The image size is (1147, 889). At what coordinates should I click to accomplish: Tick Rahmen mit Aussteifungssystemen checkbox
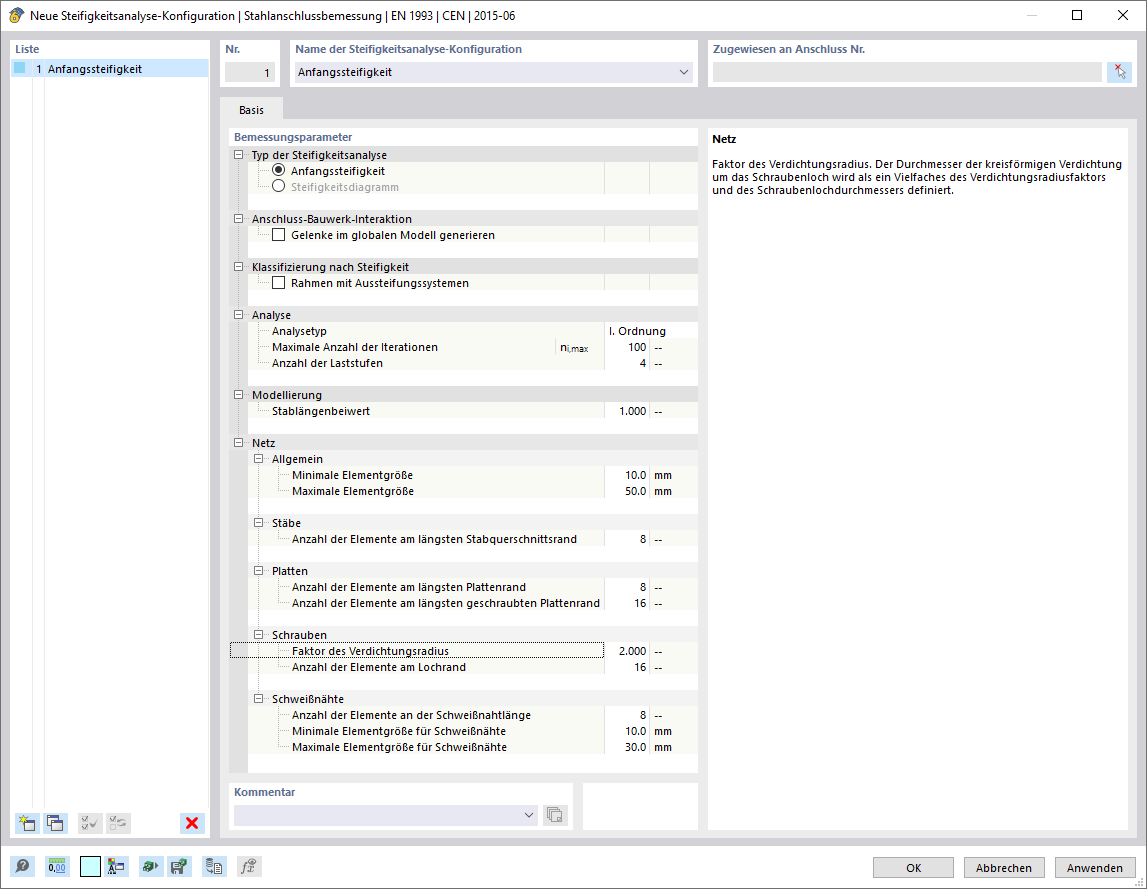[279, 283]
